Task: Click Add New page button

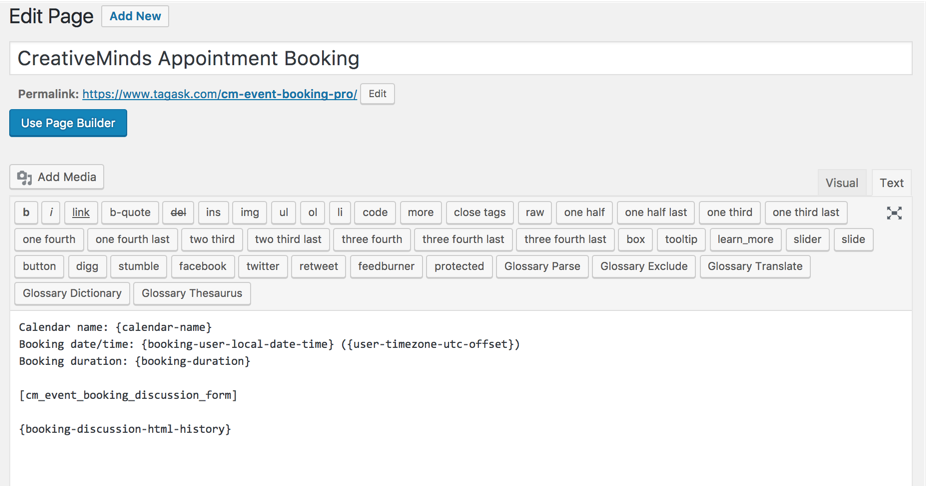Action: (x=135, y=16)
